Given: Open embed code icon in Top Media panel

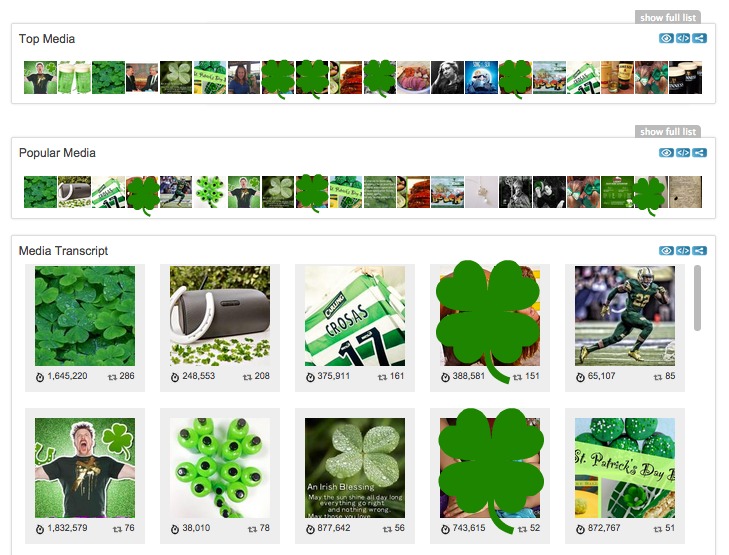Looking at the screenshot, I should click(683, 39).
